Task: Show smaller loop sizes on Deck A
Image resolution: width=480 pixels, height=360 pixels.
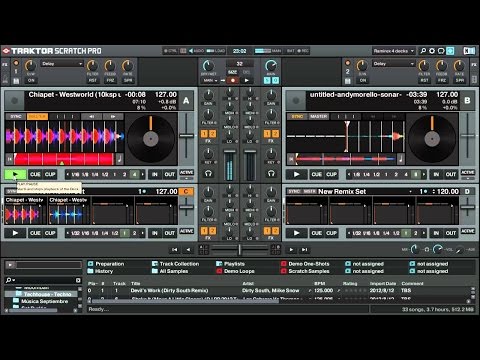Action: [x=68, y=174]
